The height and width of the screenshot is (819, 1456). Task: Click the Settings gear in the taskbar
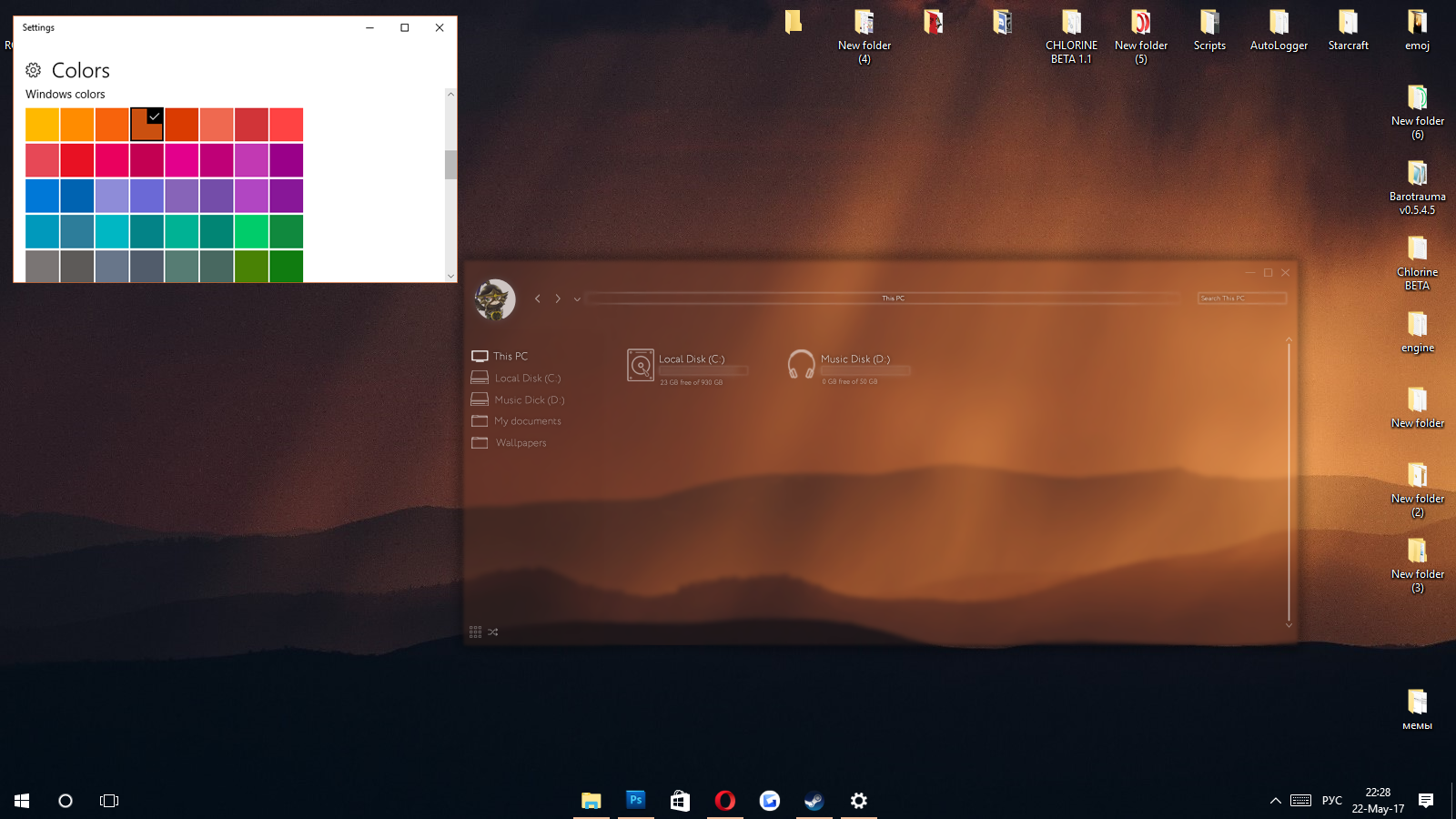(x=859, y=801)
